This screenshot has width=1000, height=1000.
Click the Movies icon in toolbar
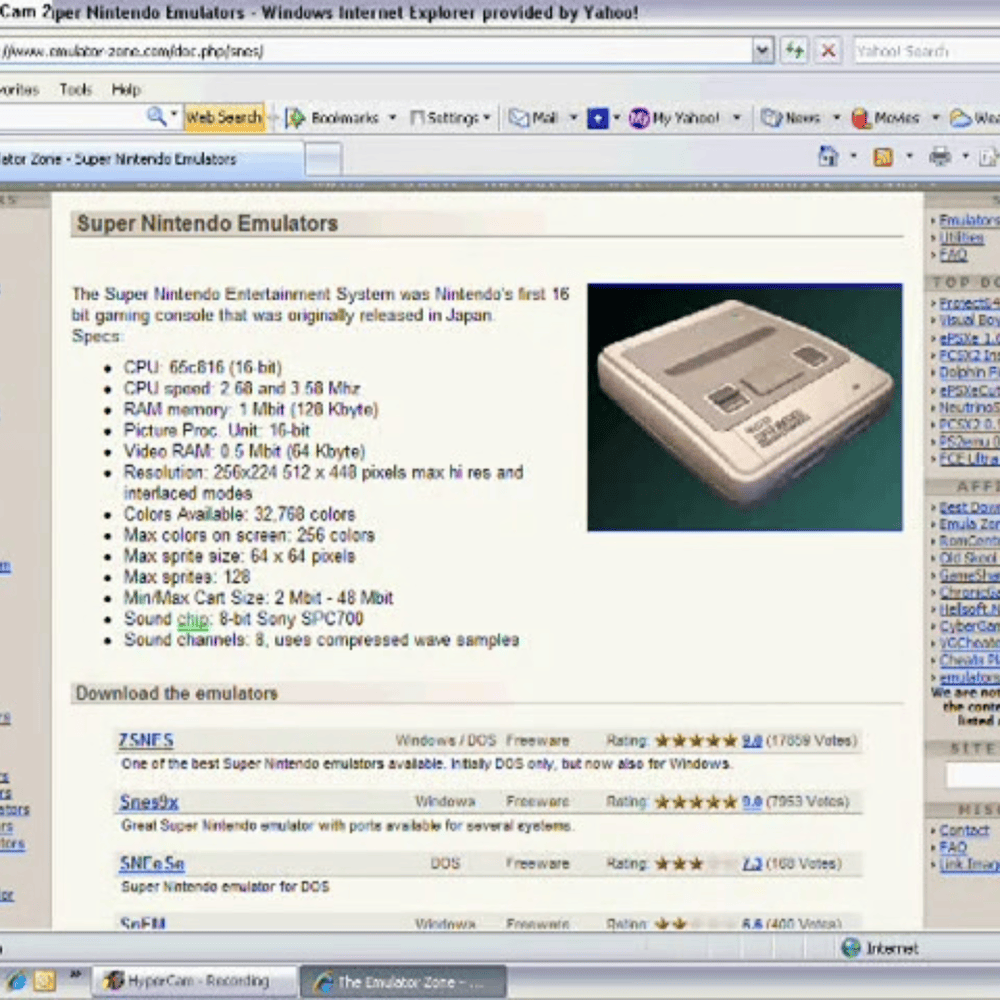click(861, 118)
